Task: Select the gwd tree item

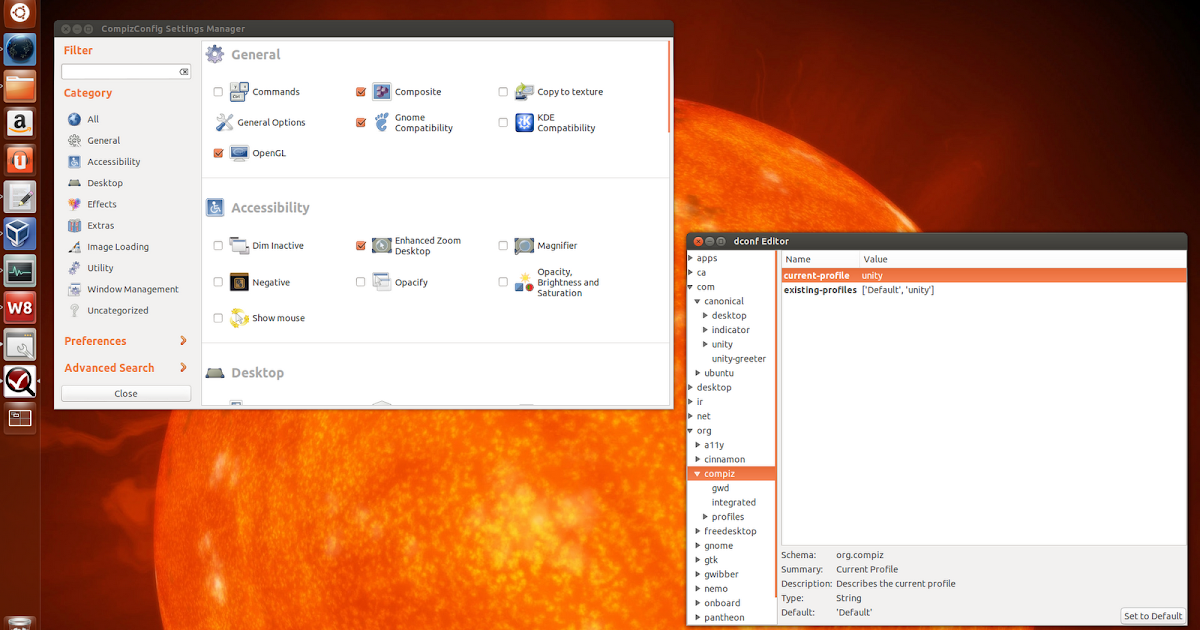Action: tap(720, 488)
